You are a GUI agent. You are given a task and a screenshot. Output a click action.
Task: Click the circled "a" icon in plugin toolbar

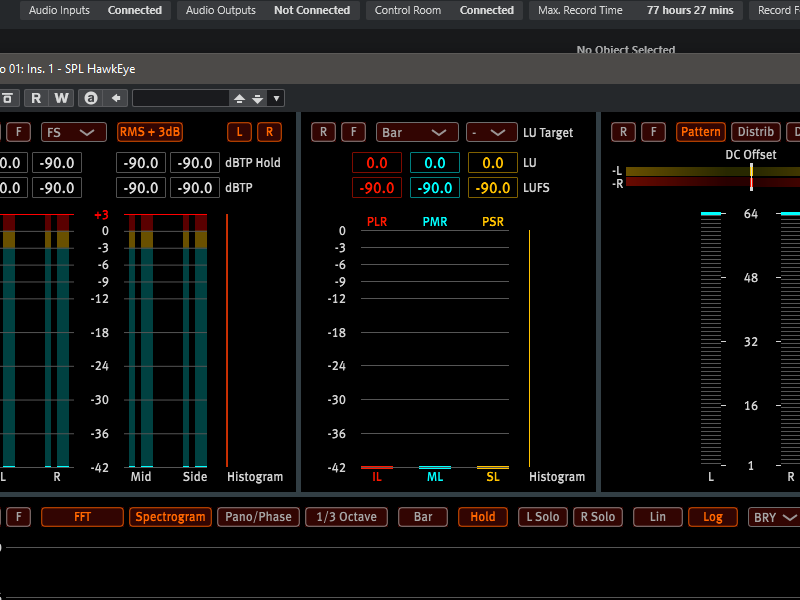click(91, 98)
